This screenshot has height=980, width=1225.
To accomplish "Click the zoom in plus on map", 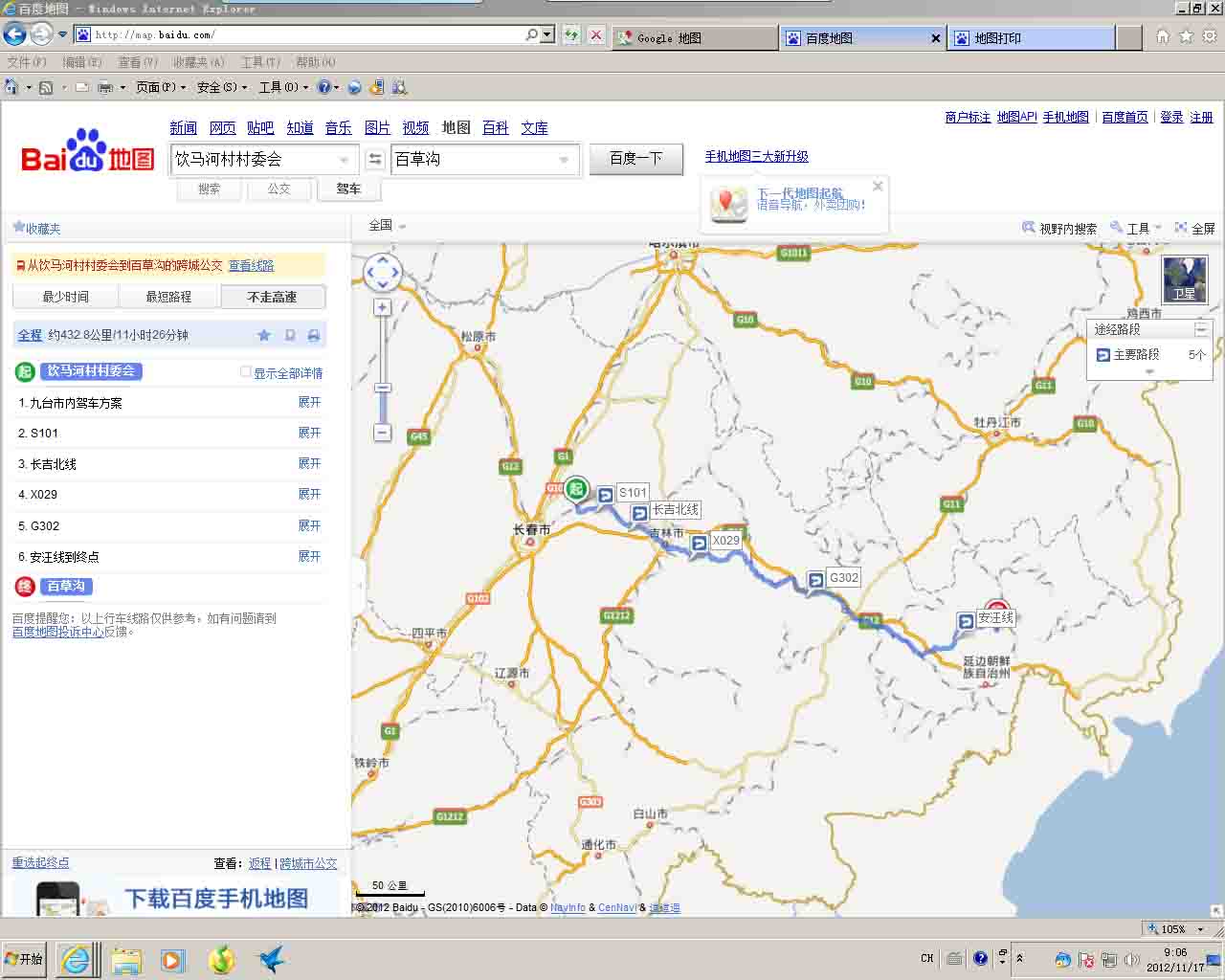I will [383, 307].
